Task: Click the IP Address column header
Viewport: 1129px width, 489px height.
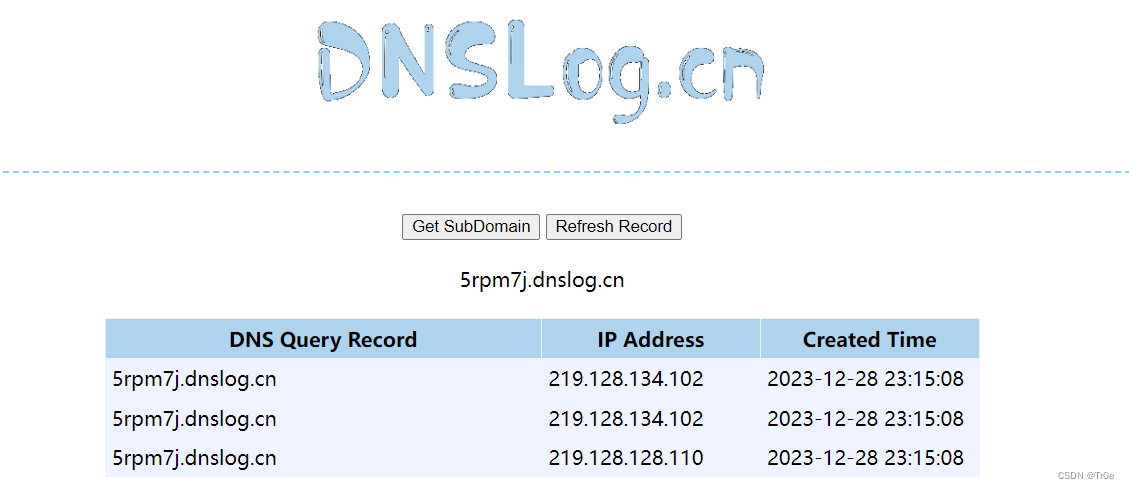Action: [651, 339]
